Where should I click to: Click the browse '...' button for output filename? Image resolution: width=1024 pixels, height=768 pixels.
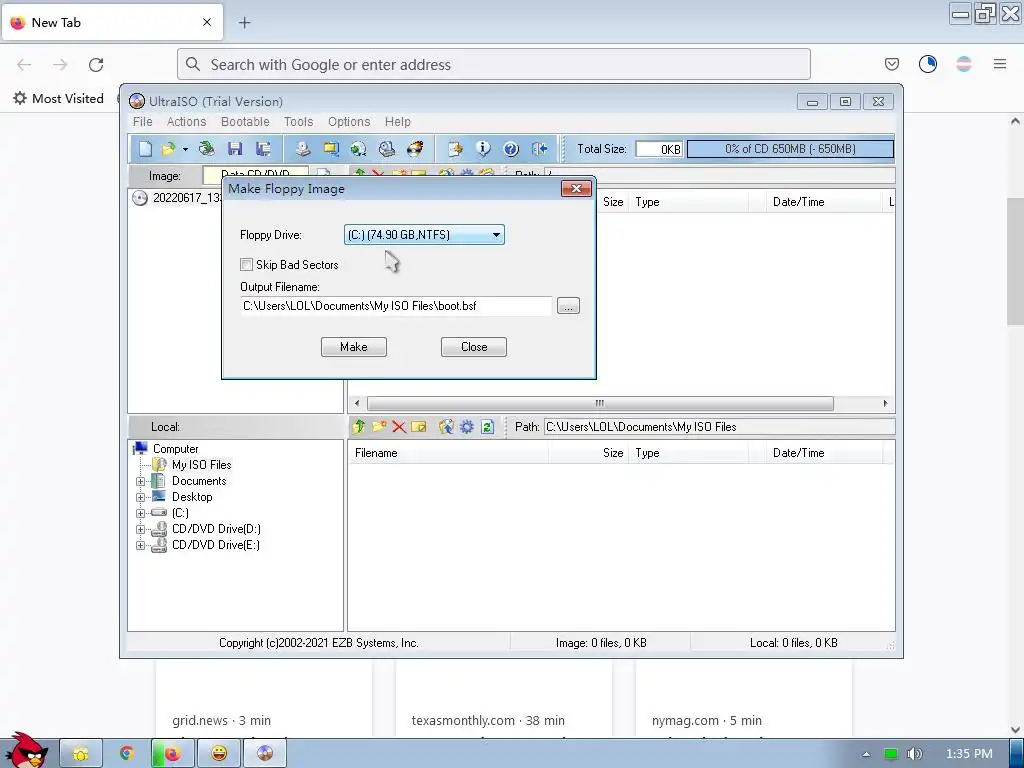[568, 306]
